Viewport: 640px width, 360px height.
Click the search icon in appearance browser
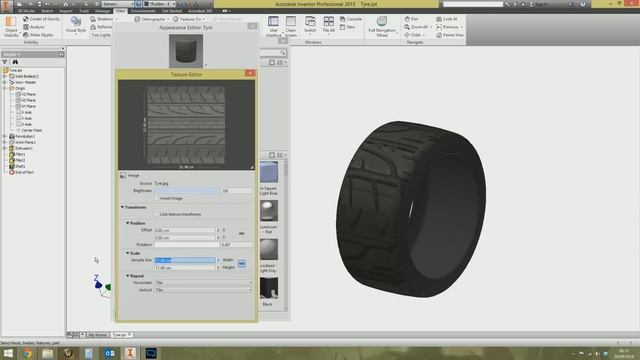[x=282, y=53]
